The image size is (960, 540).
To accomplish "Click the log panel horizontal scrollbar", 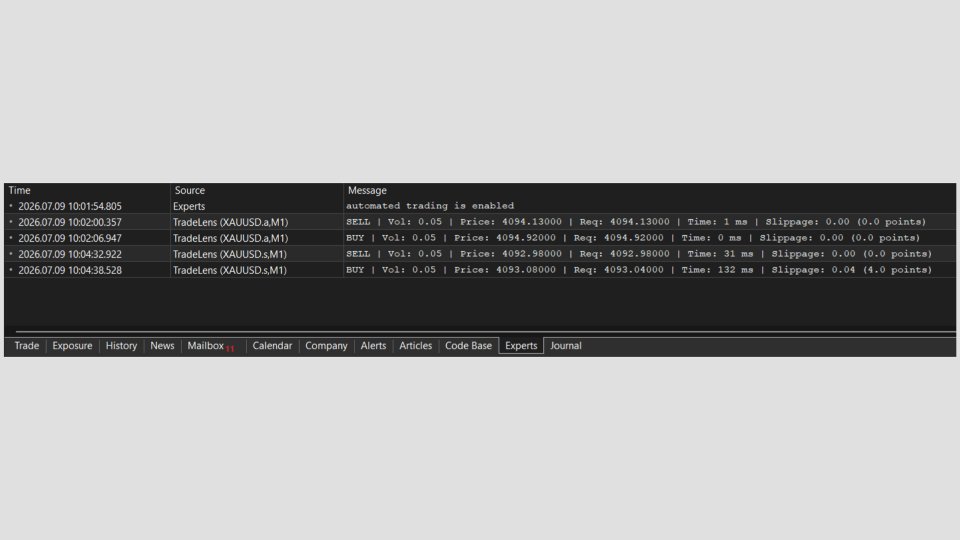I will tap(485, 332).
